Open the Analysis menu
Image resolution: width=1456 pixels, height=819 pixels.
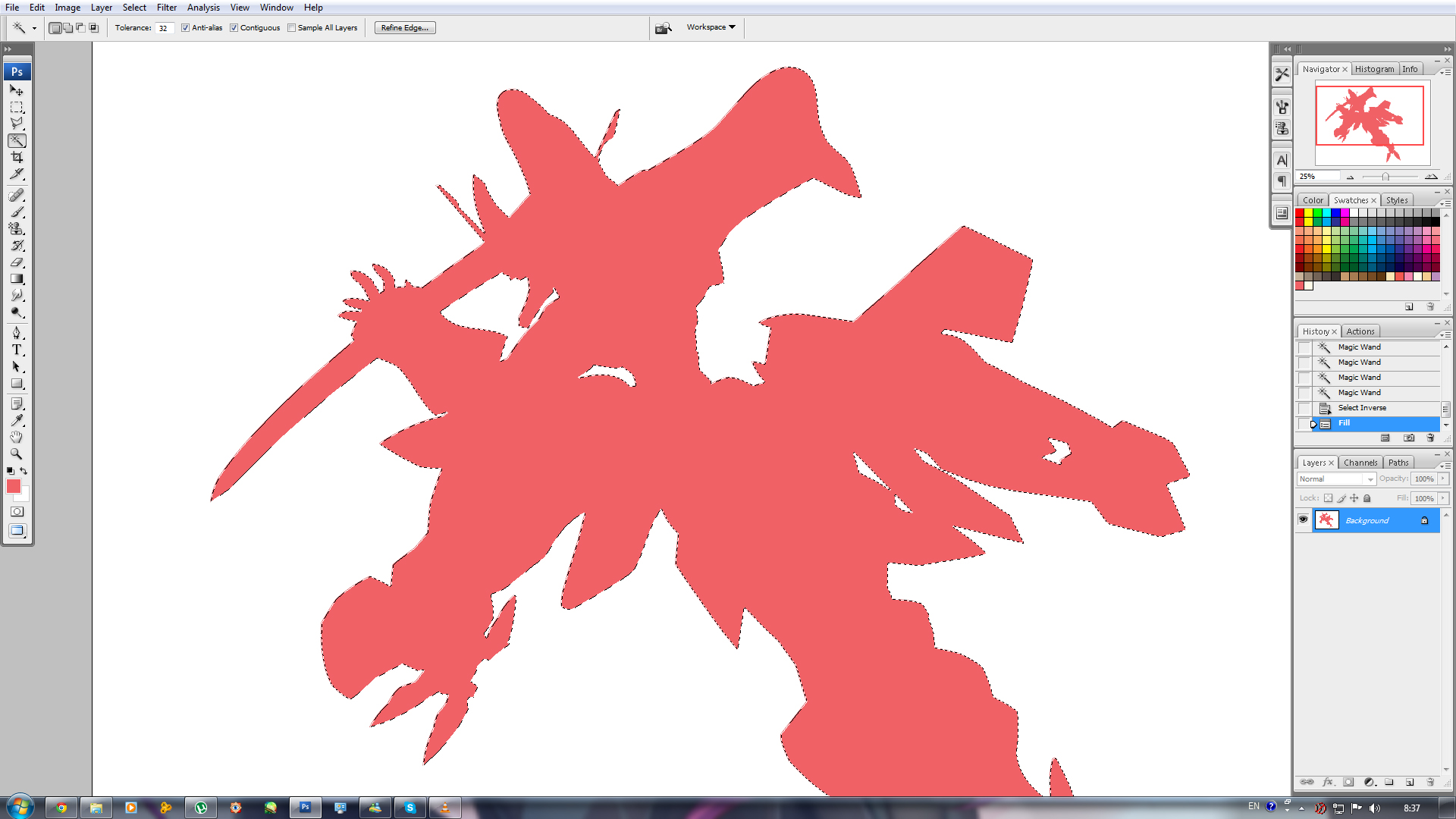[203, 8]
